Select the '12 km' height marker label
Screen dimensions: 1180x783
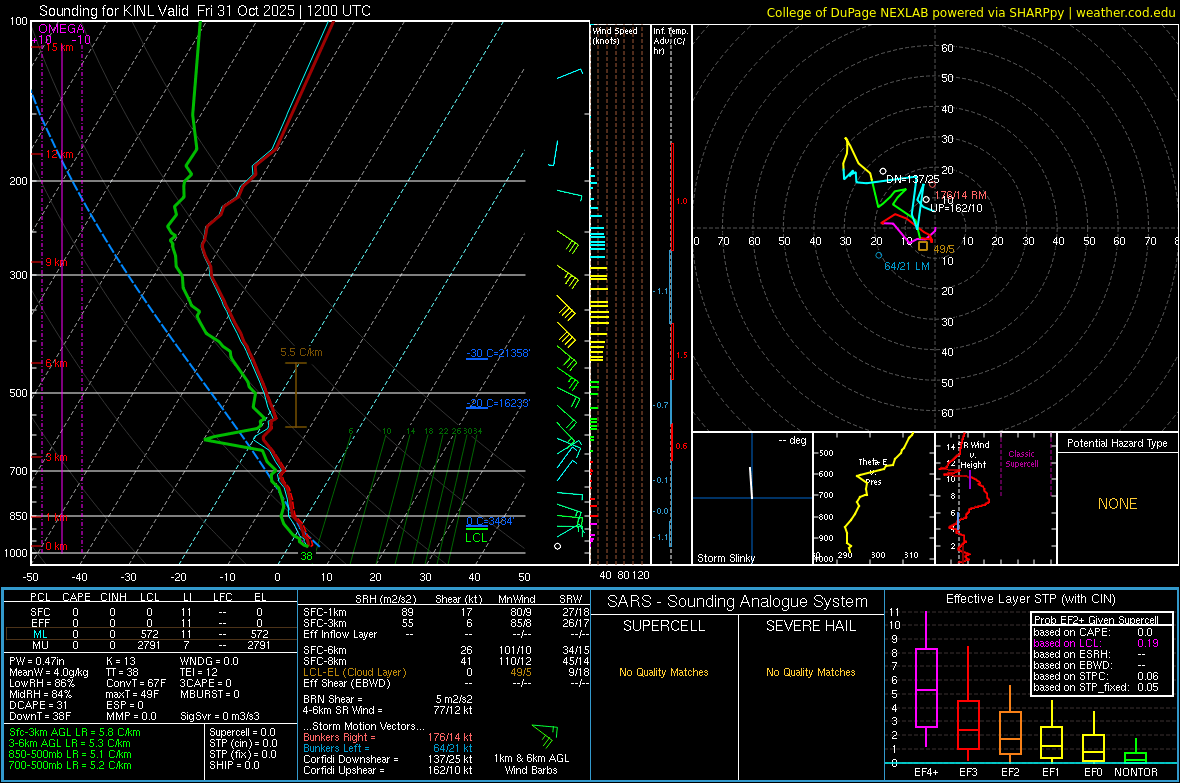(x=59, y=154)
